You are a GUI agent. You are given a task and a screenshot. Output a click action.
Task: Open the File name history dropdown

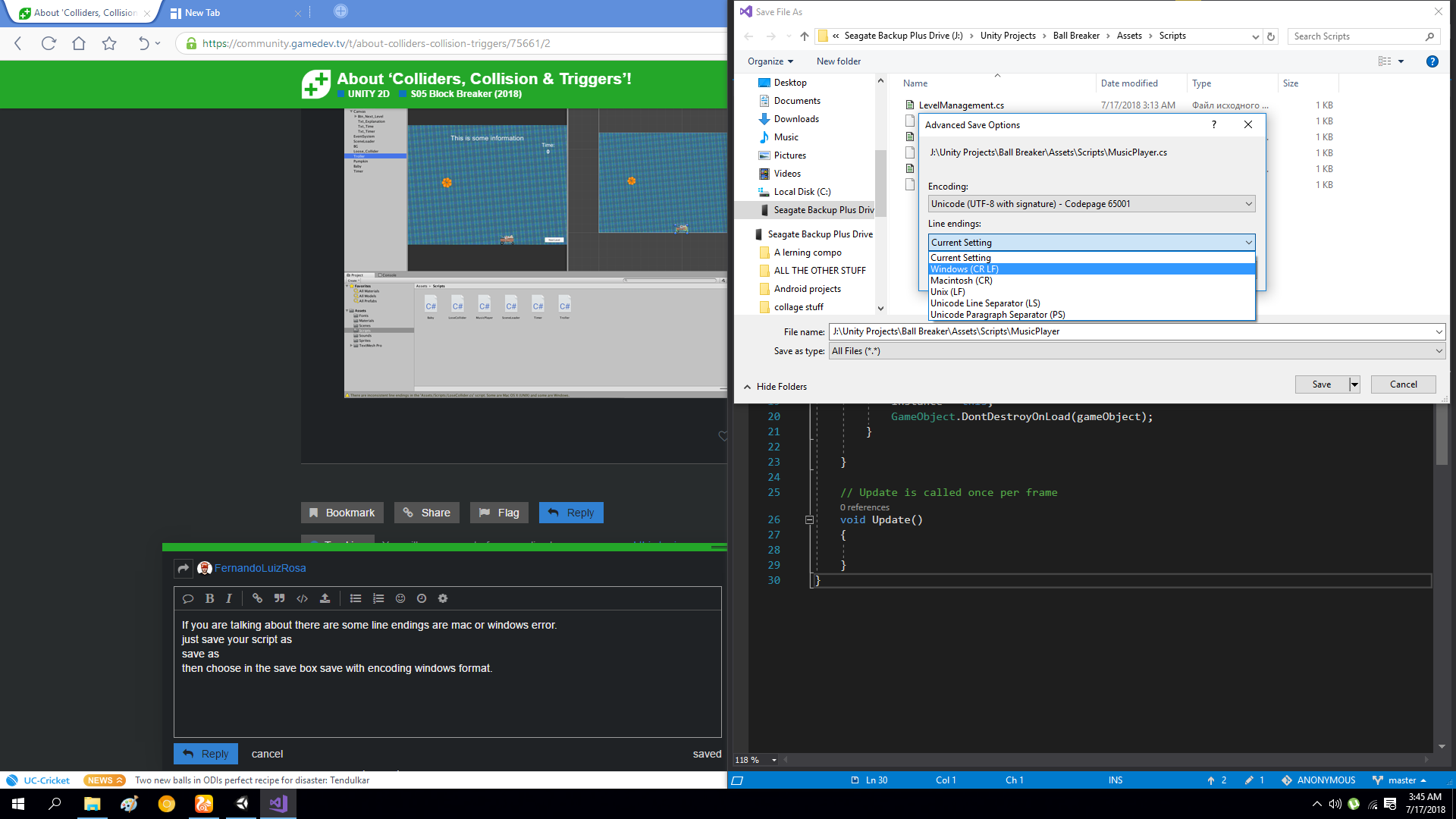click(1439, 331)
